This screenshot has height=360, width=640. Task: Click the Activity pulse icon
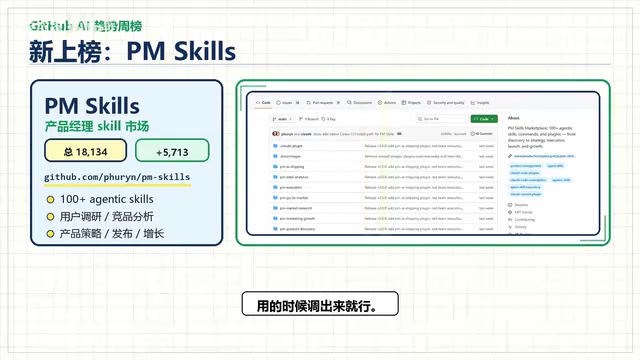(510, 227)
